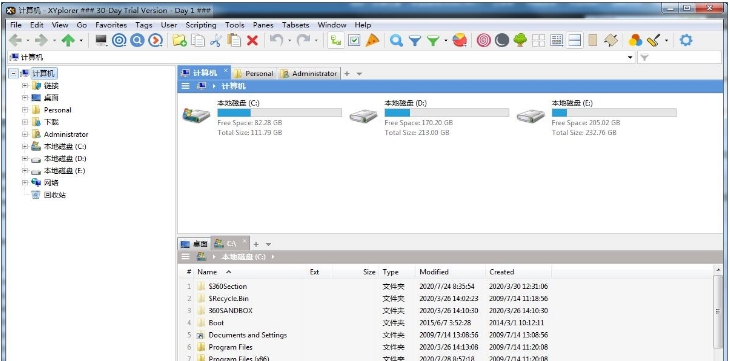Viewport: 730px width, 361px height.
Task: Open the Hotlist target icon
Action: pyautogui.click(x=119, y=41)
